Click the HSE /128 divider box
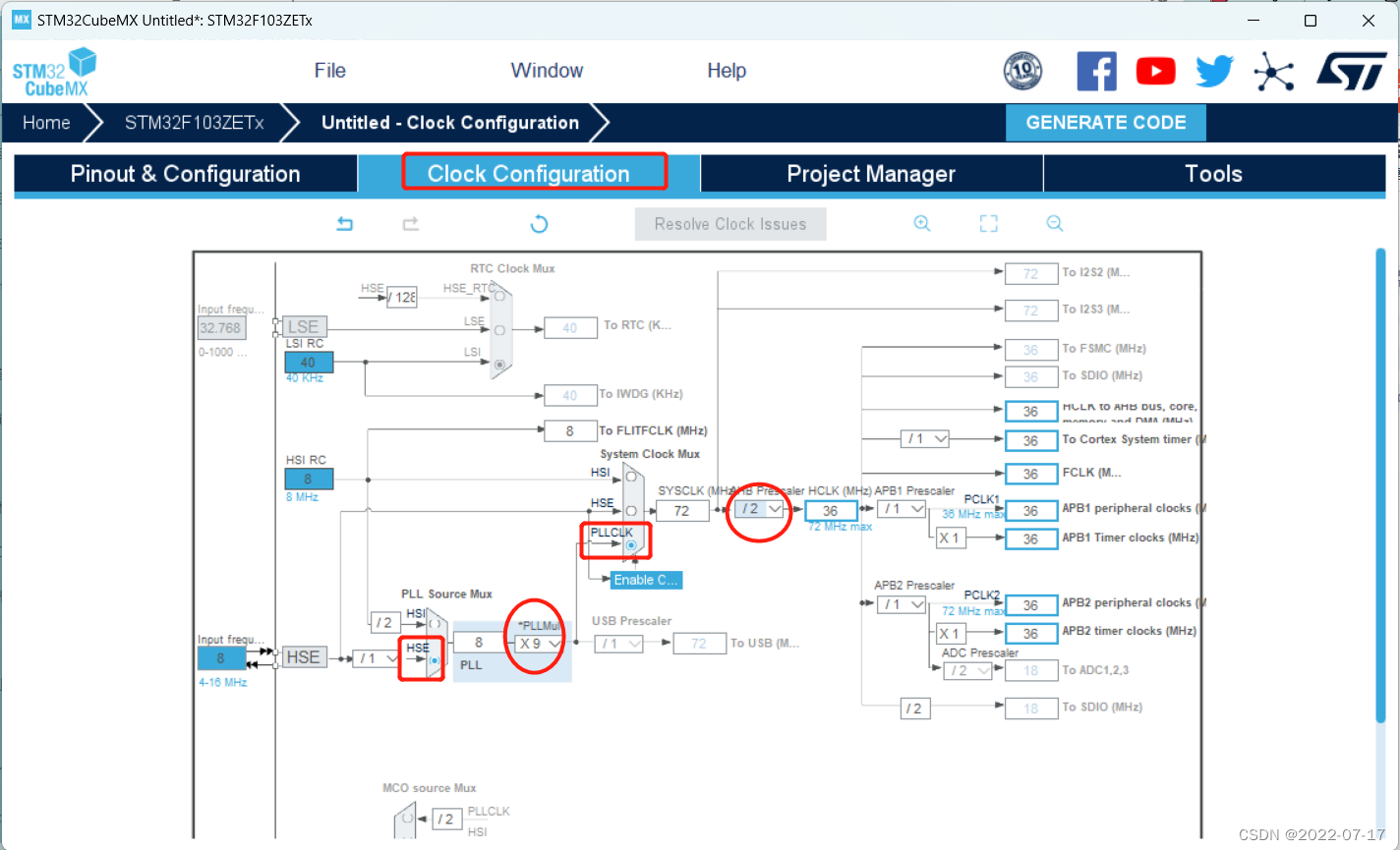The image size is (1400, 850). pyautogui.click(x=401, y=296)
